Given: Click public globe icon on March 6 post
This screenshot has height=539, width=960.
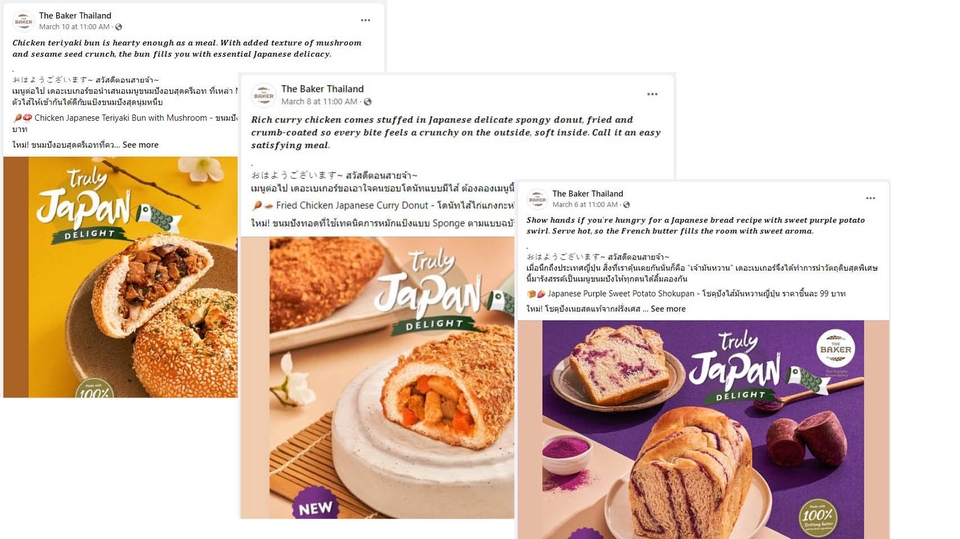Looking at the screenshot, I should (x=626, y=205).
